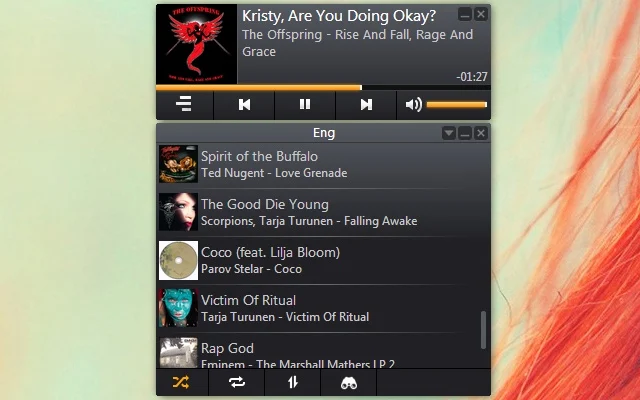
Task: Skip to the next track
Action: [x=366, y=104]
